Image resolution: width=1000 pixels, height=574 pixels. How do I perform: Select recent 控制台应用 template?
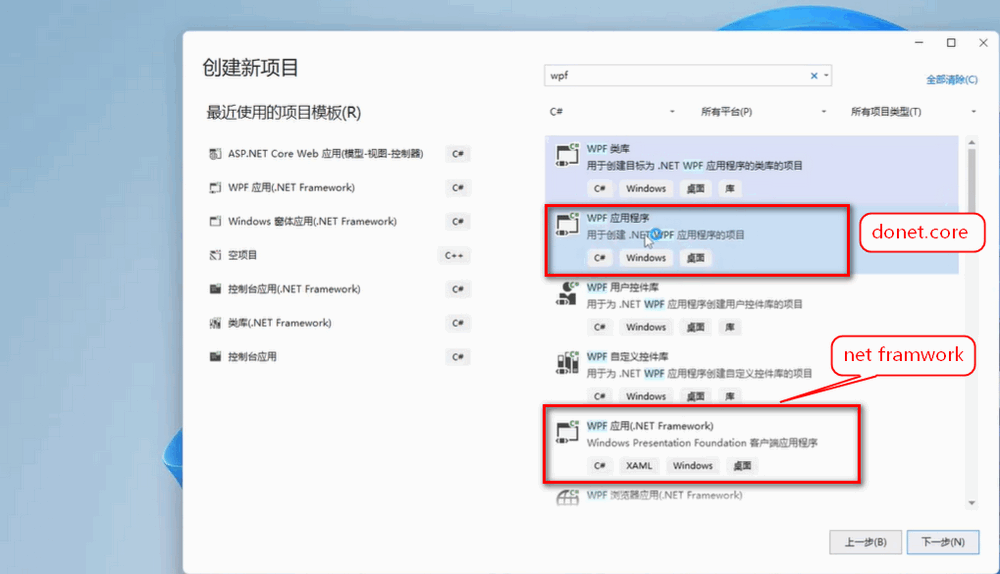[x=252, y=357]
